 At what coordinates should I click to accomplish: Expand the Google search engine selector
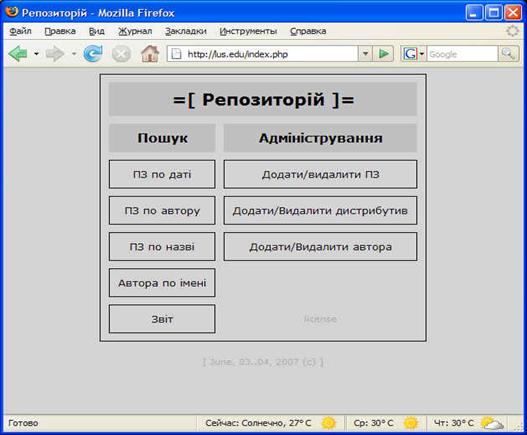421,54
